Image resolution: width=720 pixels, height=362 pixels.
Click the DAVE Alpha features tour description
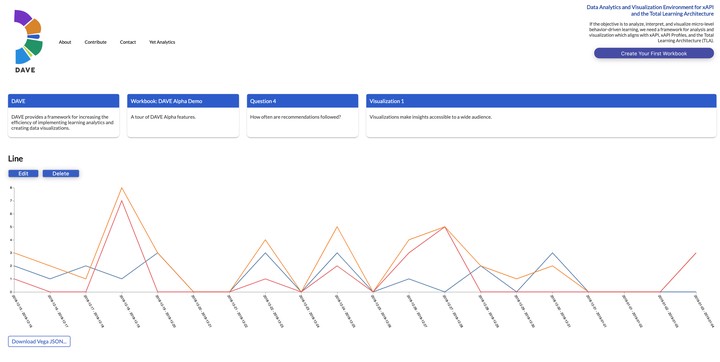(x=163, y=117)
